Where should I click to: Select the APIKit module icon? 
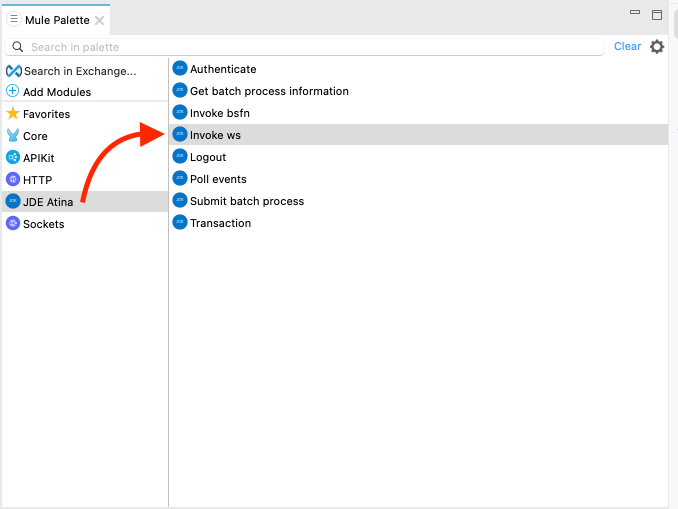point(13,158)
